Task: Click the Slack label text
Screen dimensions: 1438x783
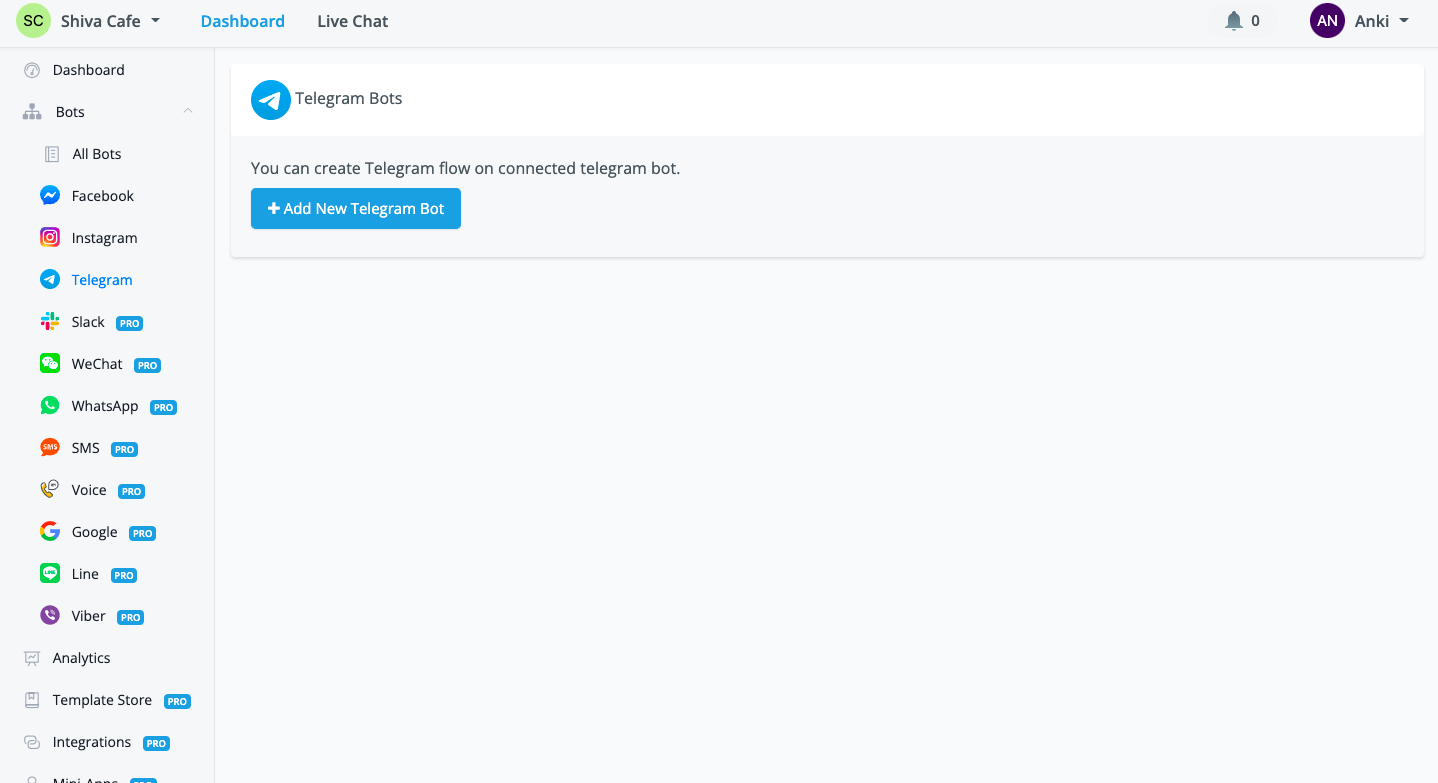Action: [88, 322]
